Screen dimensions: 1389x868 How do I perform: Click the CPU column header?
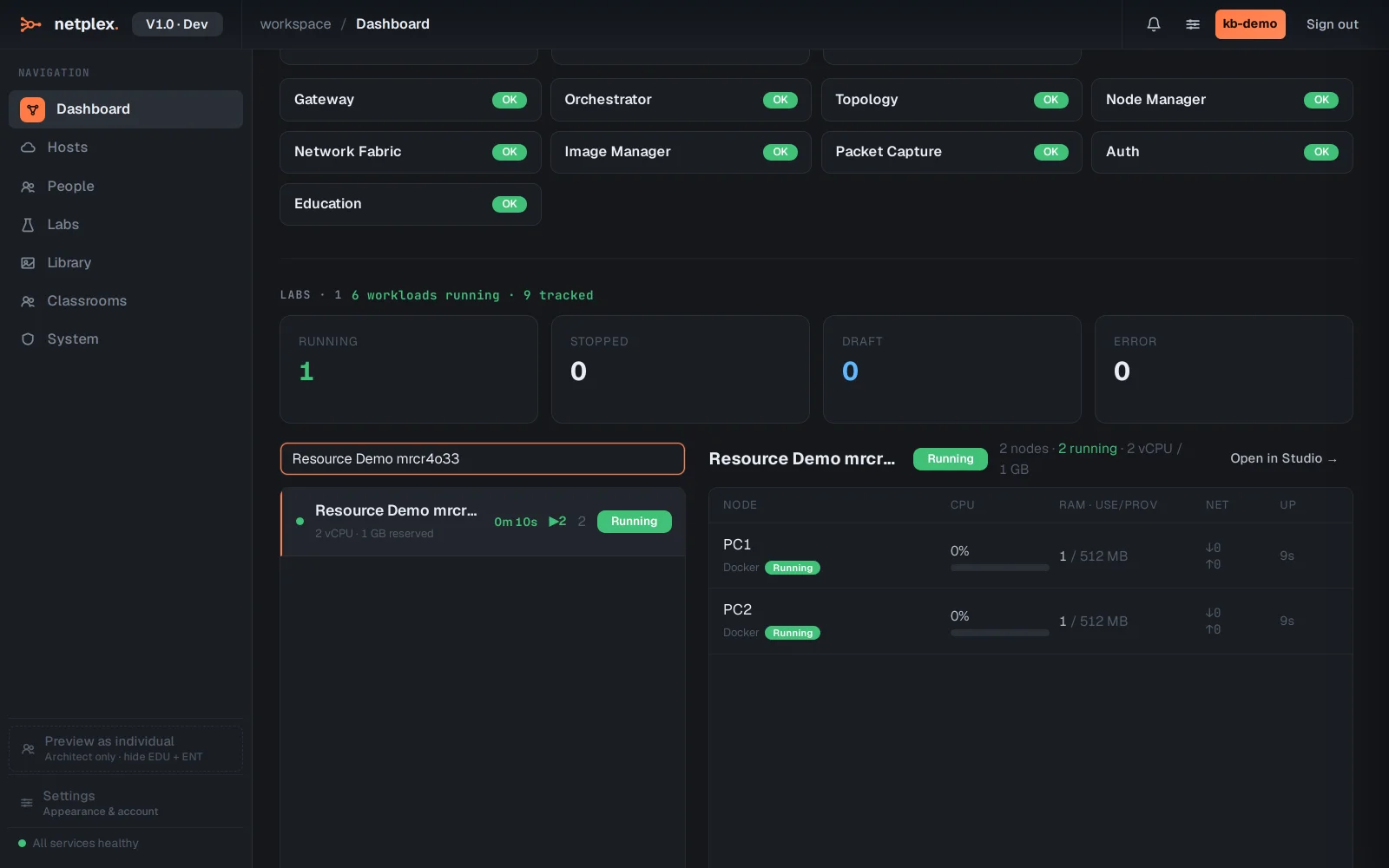963,505
